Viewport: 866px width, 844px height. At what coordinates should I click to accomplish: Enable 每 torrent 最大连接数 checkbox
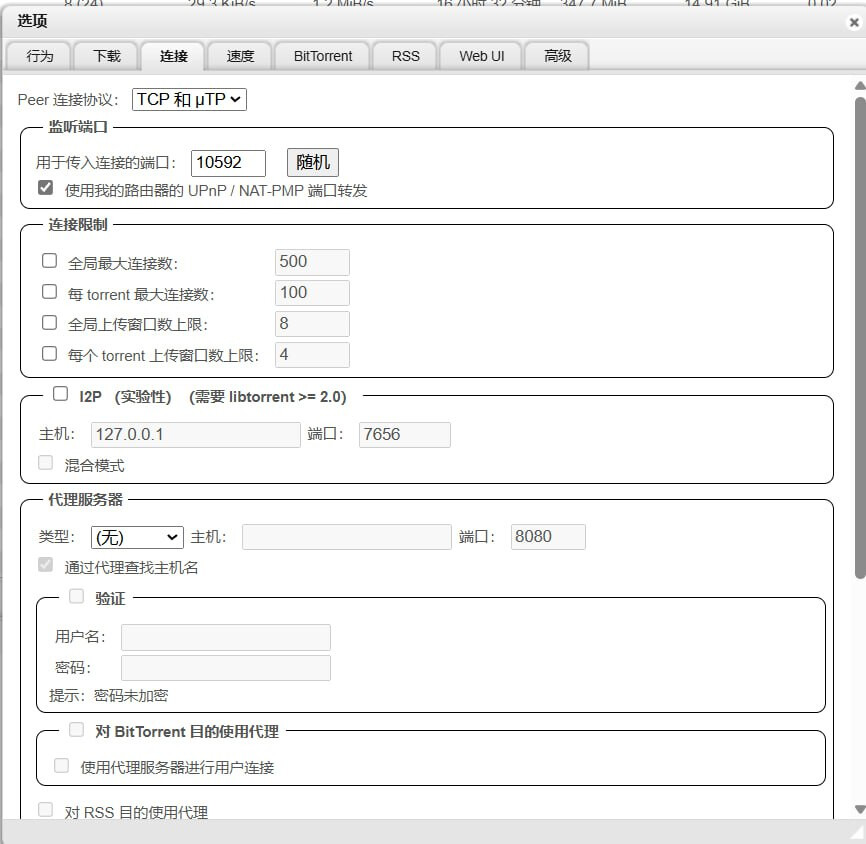pos(49,291)
